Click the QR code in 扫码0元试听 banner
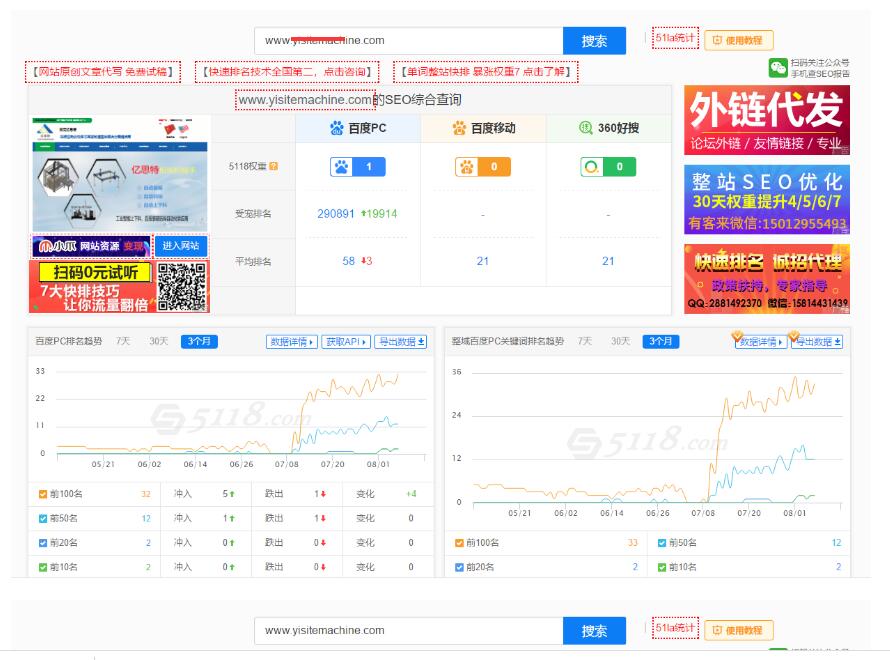The height and width of the screenshot is (660, 890). [x=182, y=287]
